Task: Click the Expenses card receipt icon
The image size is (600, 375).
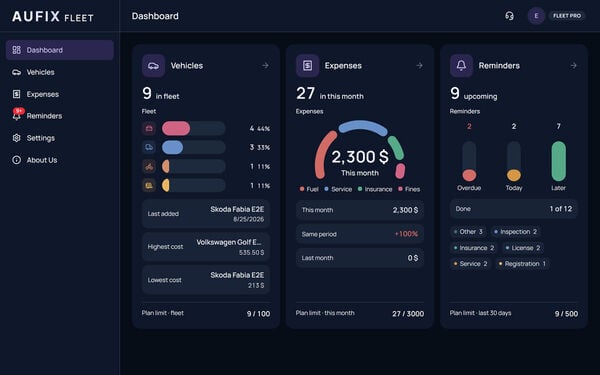Action: [x=307, y=66]
